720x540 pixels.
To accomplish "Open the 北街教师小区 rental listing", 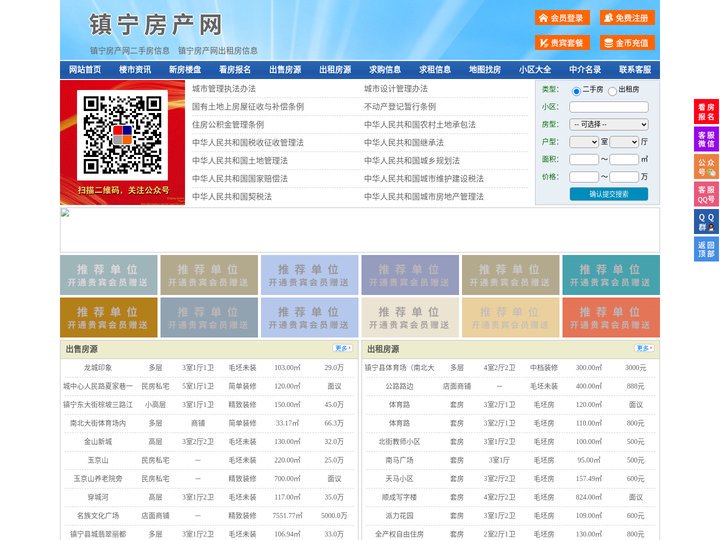I will (399, 442).
